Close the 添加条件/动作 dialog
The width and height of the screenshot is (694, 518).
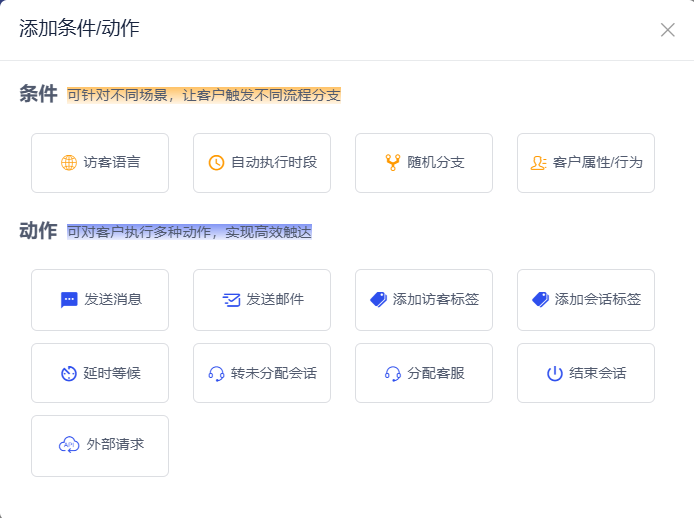(668, 30)
